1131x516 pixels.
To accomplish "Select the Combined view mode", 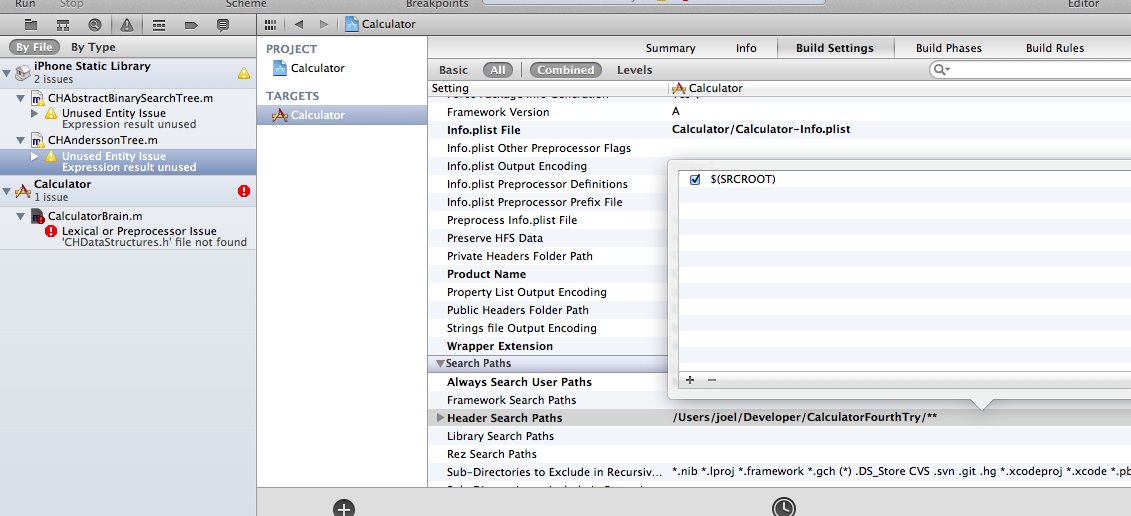I will (566, 70).
